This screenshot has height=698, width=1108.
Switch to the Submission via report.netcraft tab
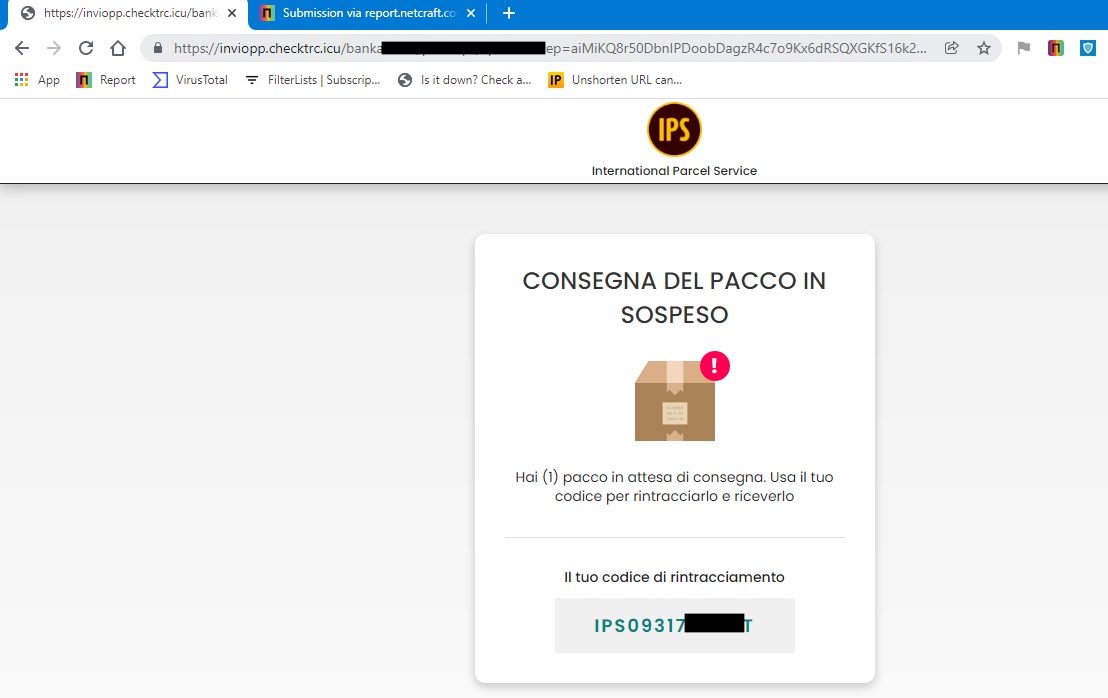pos(367,13)
